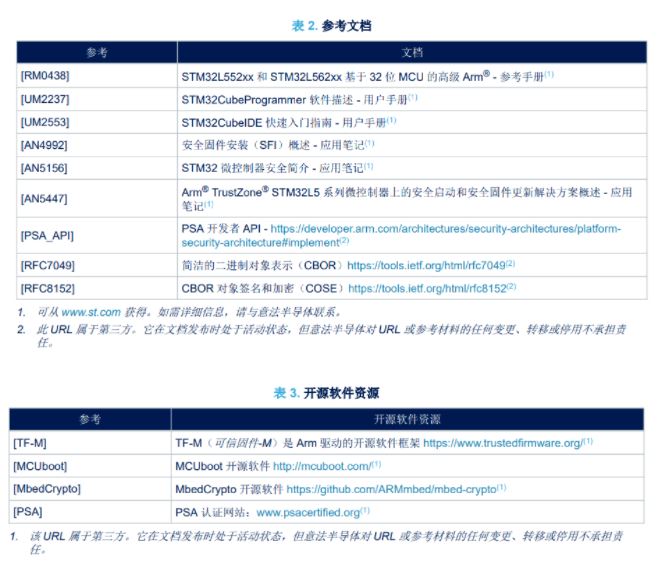Open the developer.arm.com PSA API link

coord(401,235)
